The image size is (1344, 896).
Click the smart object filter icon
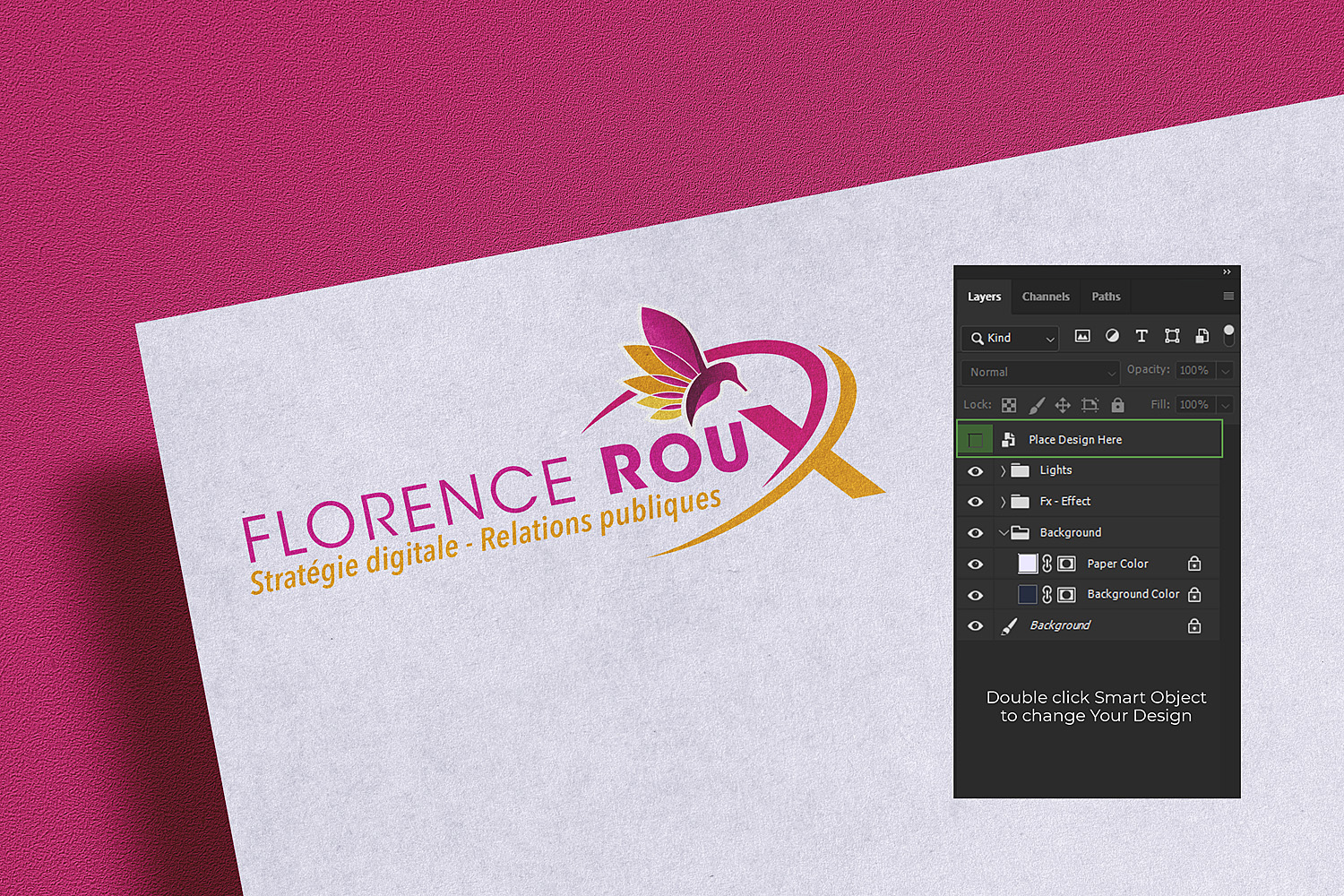1202,336
